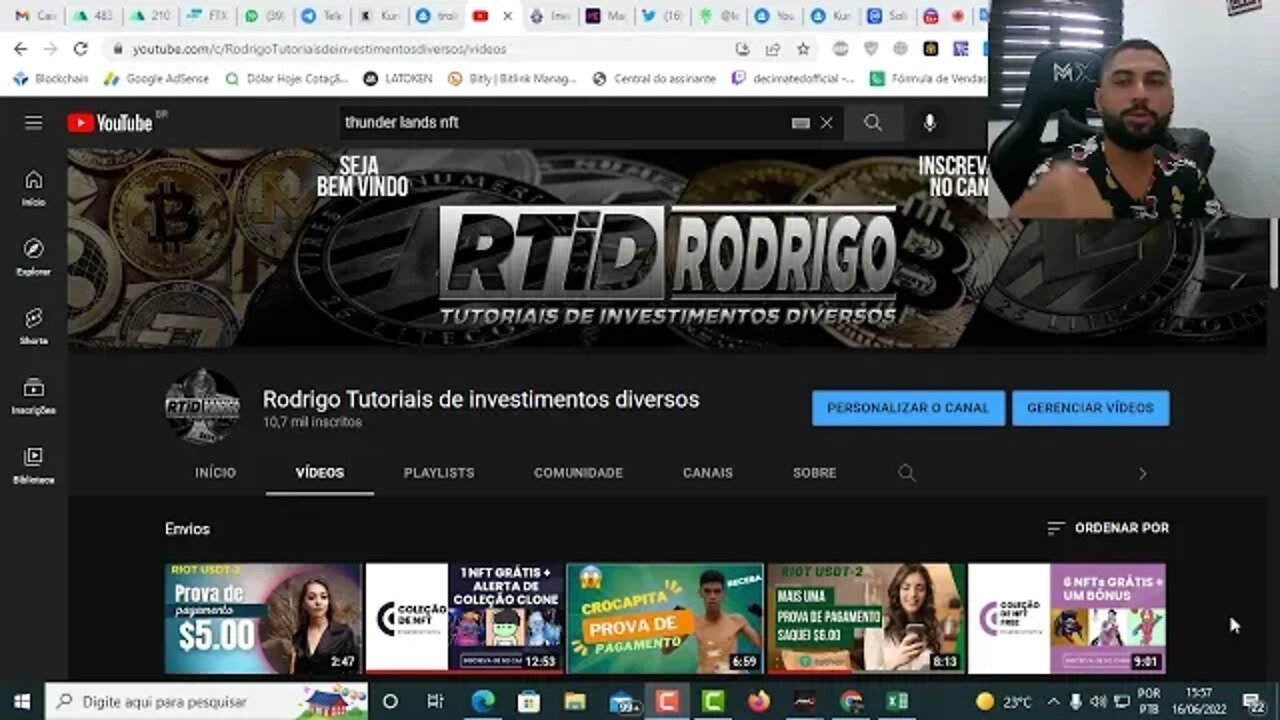Switch to the Telegram browser tab
Screen dimensions: 1280x720
tap(324, 16)
